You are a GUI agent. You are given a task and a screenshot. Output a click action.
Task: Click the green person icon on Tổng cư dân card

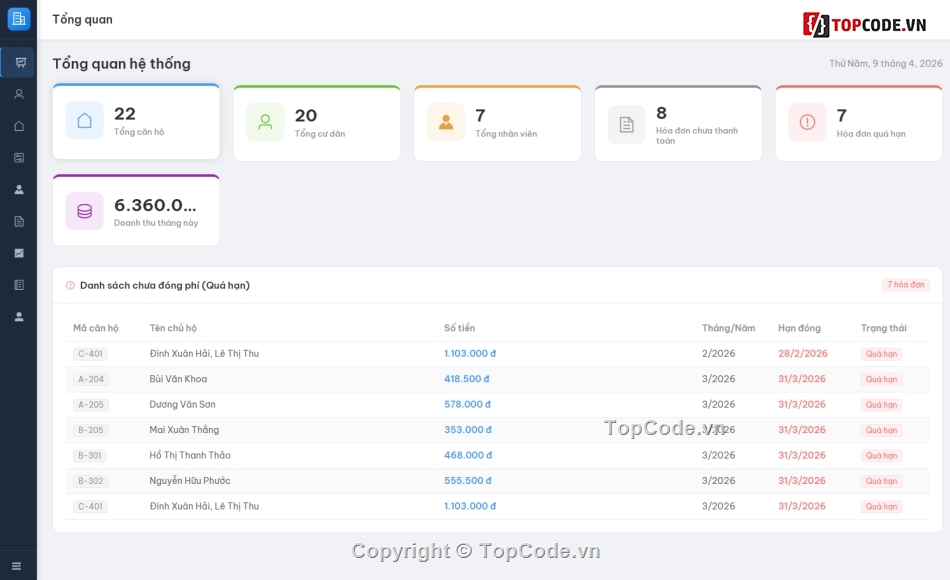[x=265, y=119]
